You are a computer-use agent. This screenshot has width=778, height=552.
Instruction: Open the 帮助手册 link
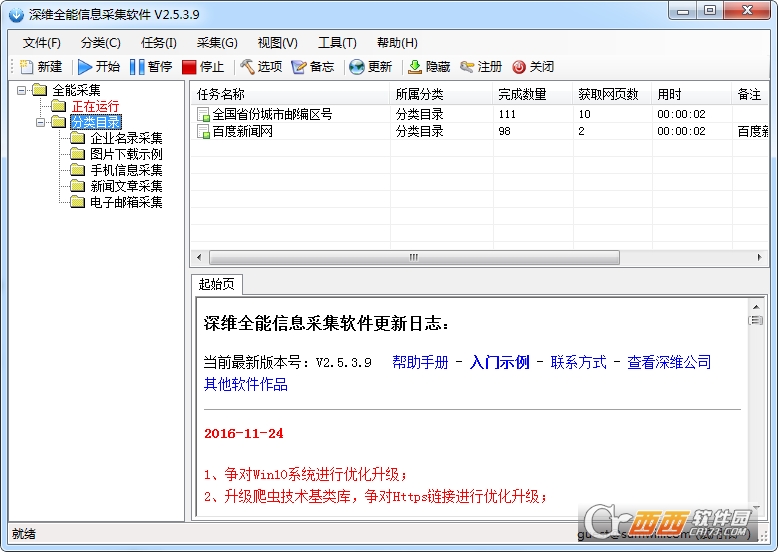point(420,362)
